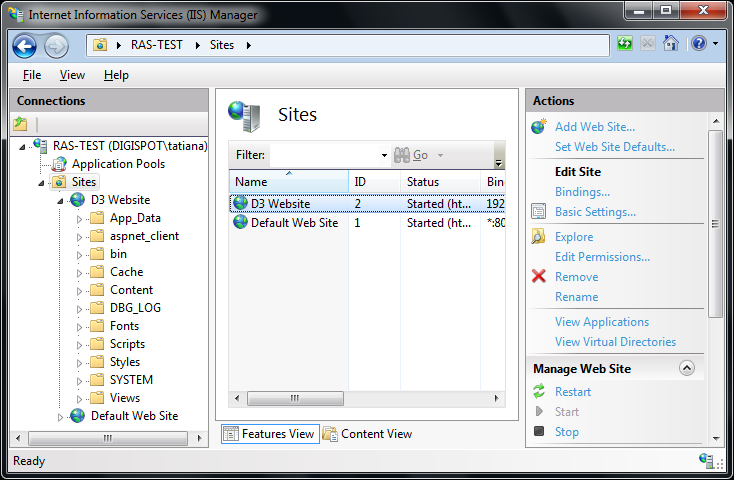Open the Help question mark icon
The width and height of the screenshot is (734, 480).
[698, 44]
